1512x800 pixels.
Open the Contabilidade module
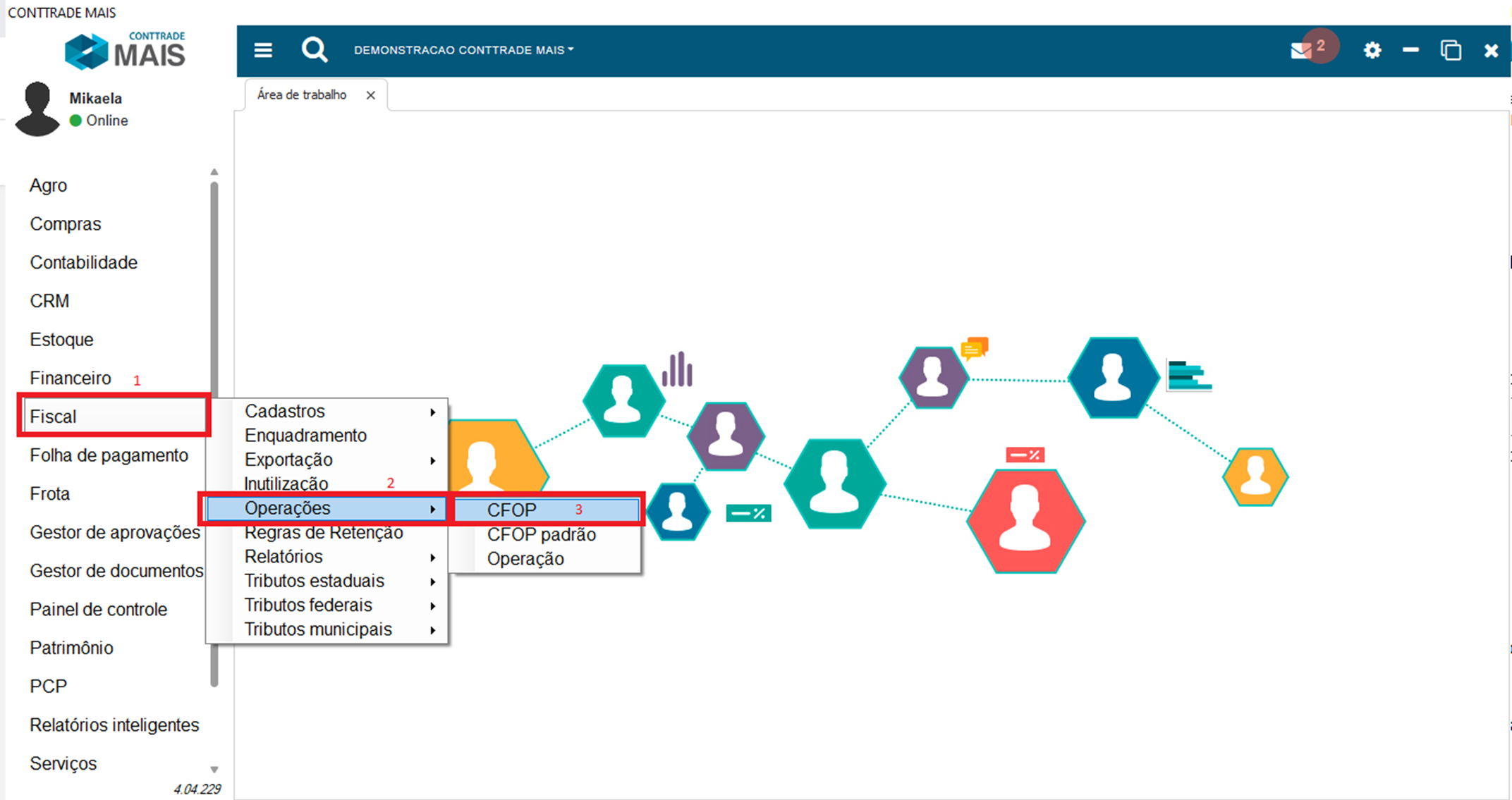pos(83,262)
